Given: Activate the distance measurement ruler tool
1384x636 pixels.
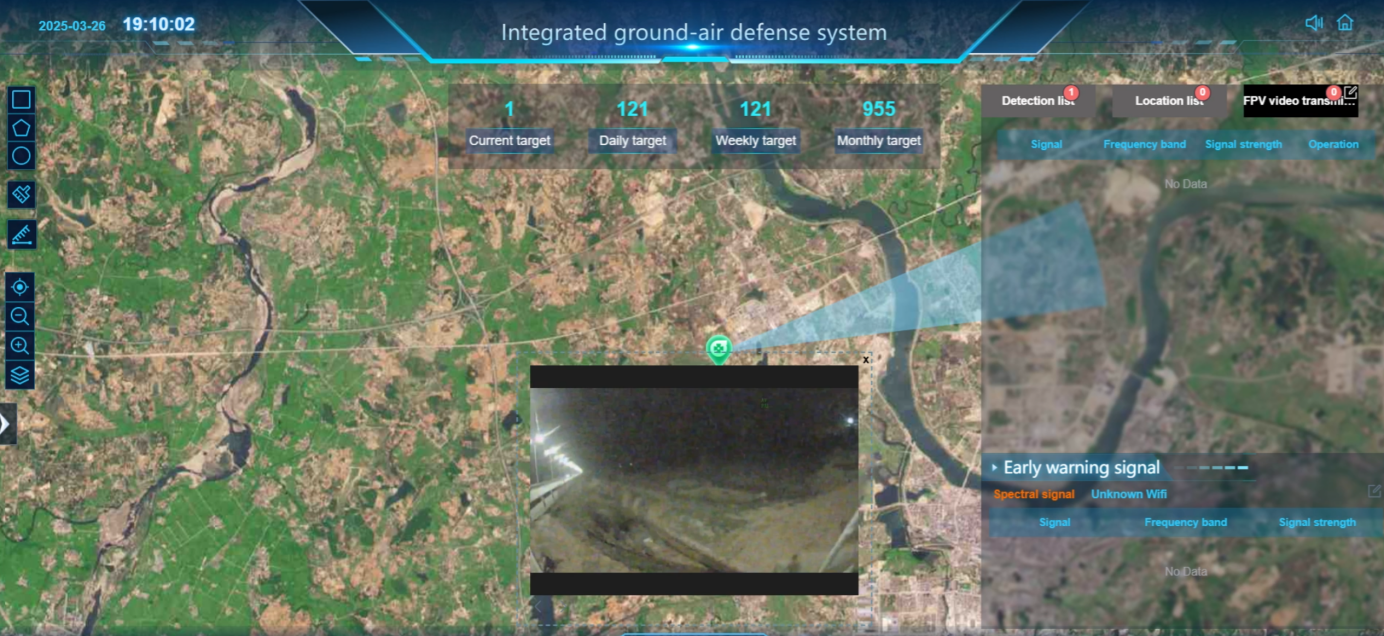Looking at the screenshot, I should click(x=21, y=235).
